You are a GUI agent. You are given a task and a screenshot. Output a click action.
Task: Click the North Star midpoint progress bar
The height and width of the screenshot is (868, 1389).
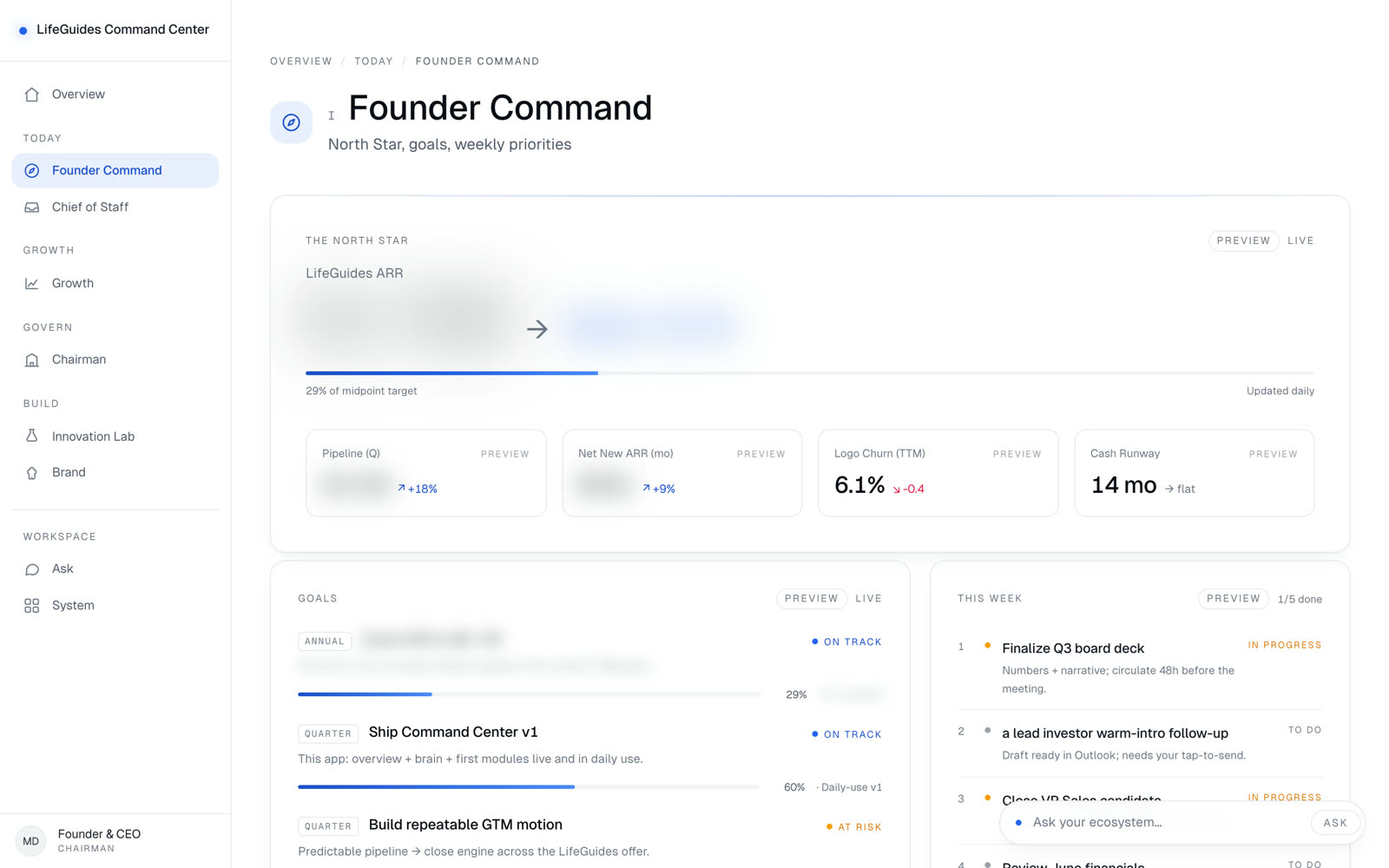tap(810, 373)
